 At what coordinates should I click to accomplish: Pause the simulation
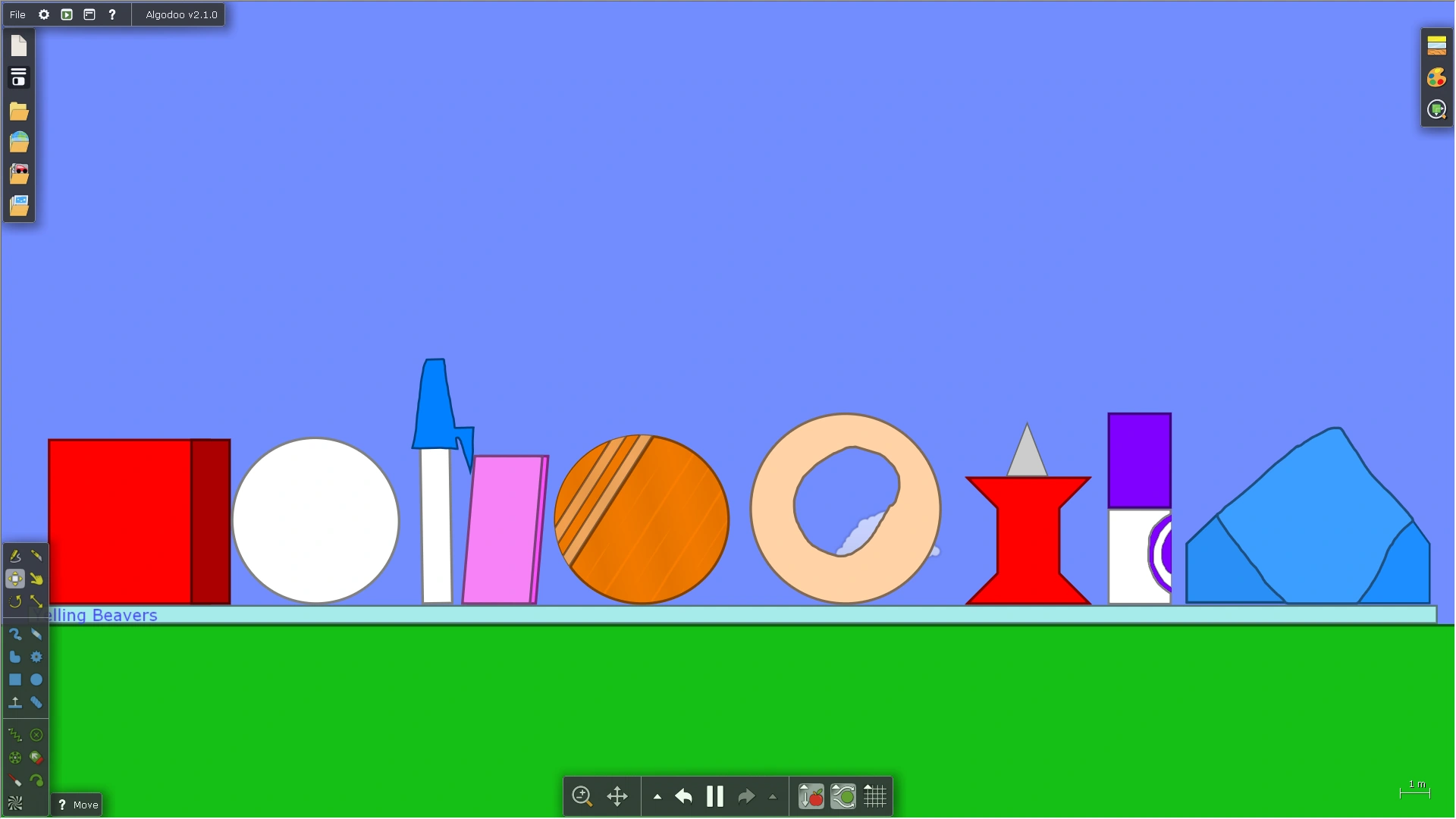click(x=714, y=796)
